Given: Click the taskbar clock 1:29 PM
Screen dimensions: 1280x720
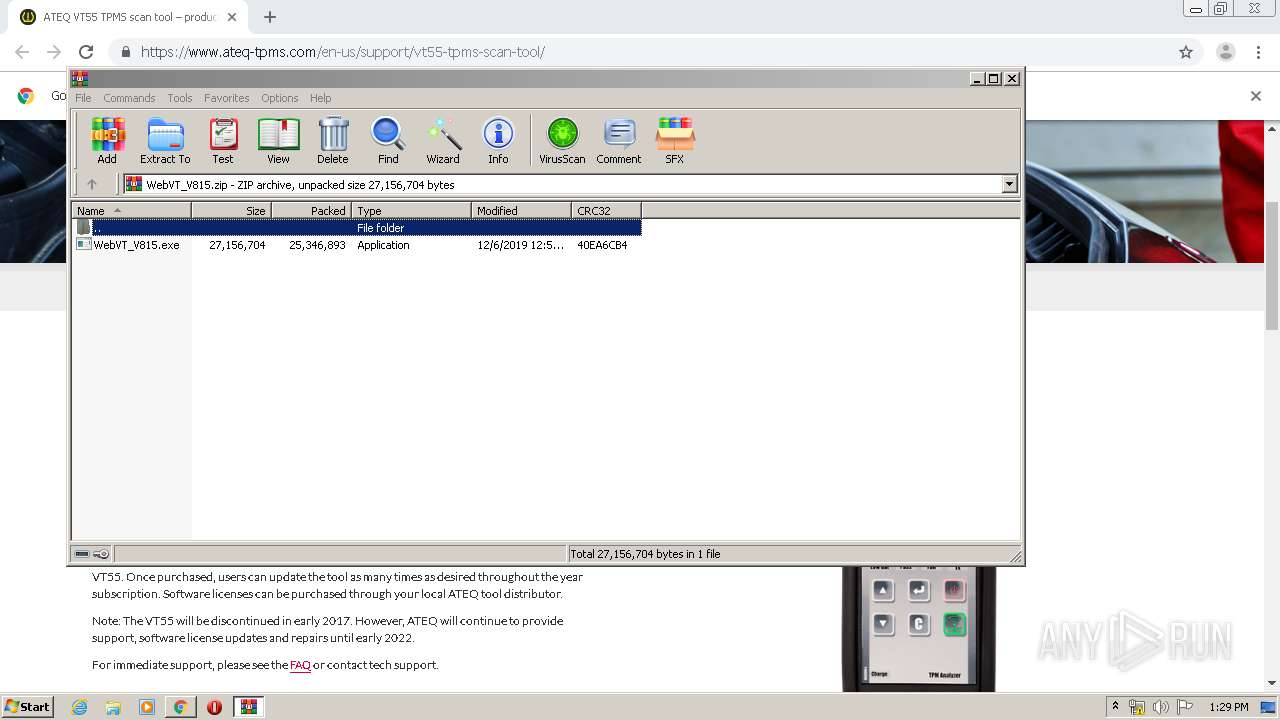Looking at the screenshot, I should pyautogui.click(x=1229, y=707).
